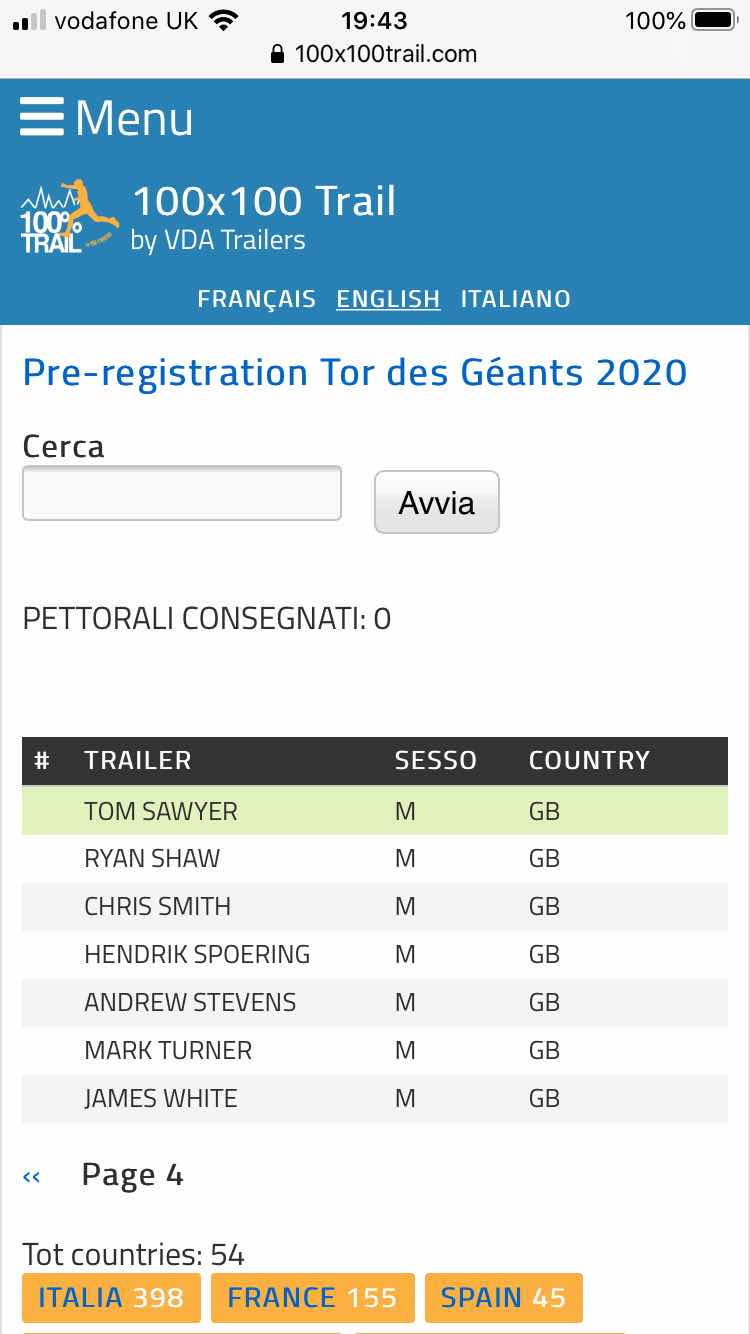
Task: Go to previous page with ‹‹ arrows
Action: 32,1177
